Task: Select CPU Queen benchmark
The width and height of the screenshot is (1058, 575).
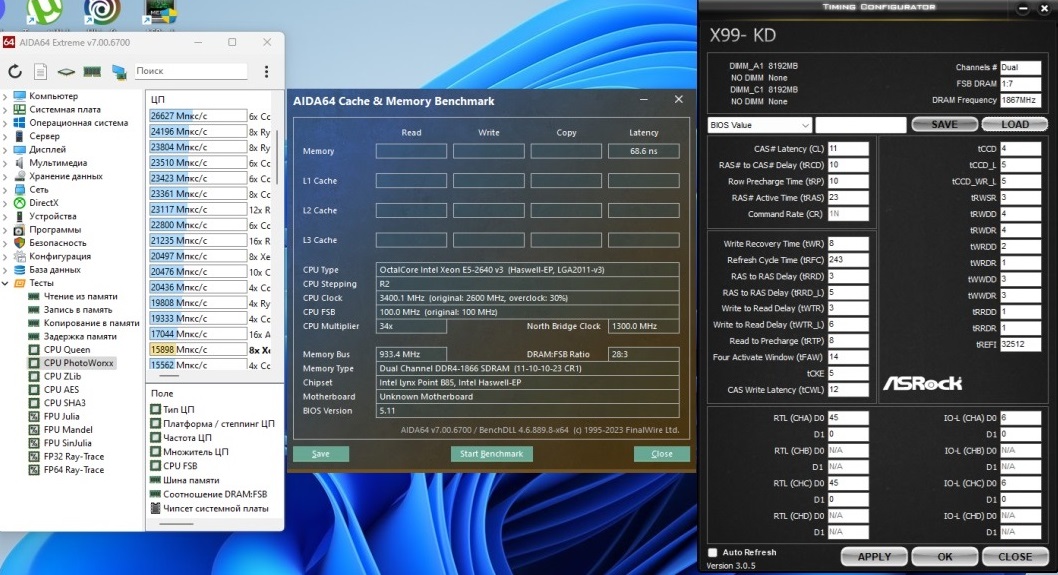Action: click(67, 350)
